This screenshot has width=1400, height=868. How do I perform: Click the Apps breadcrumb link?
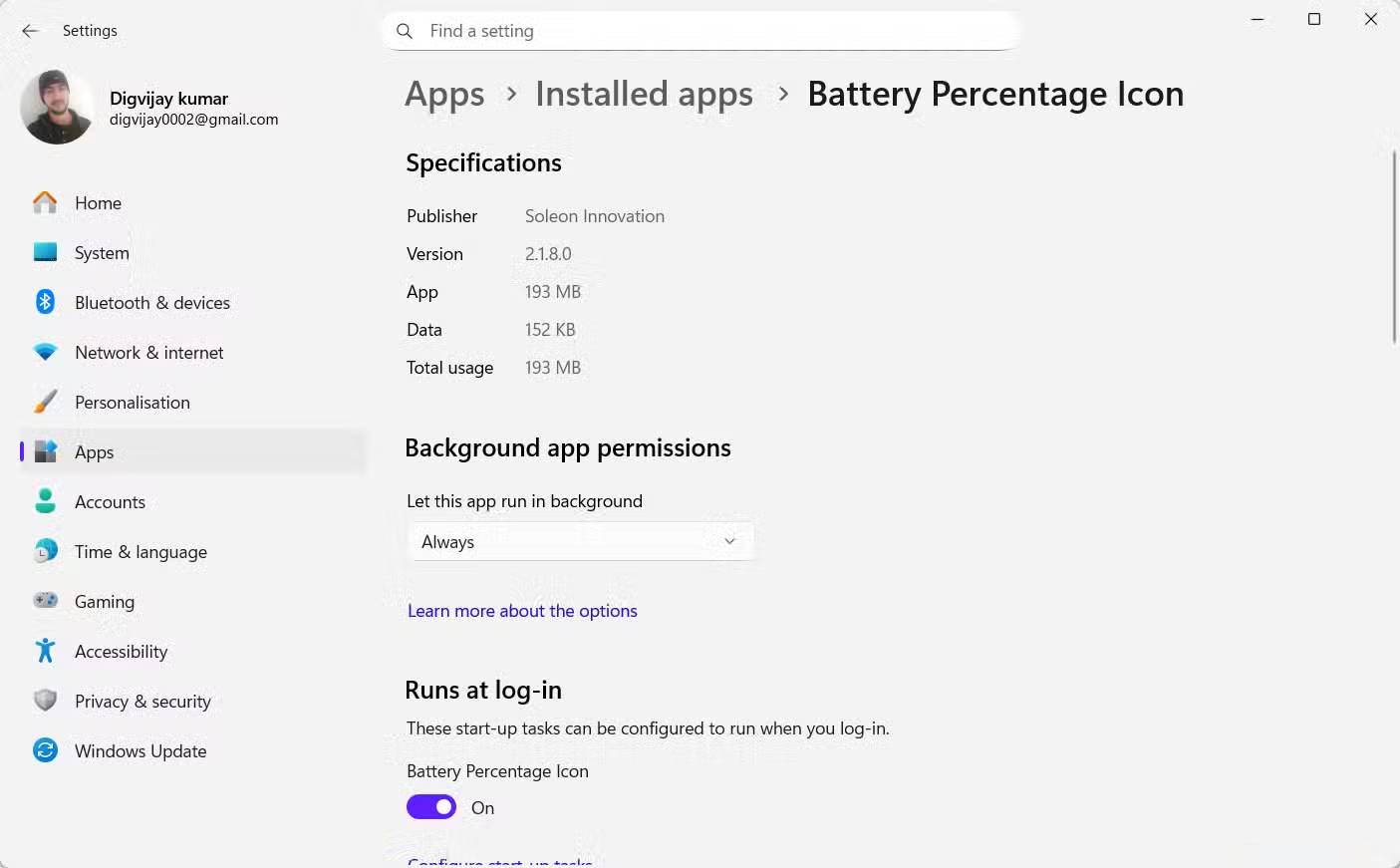444,93
